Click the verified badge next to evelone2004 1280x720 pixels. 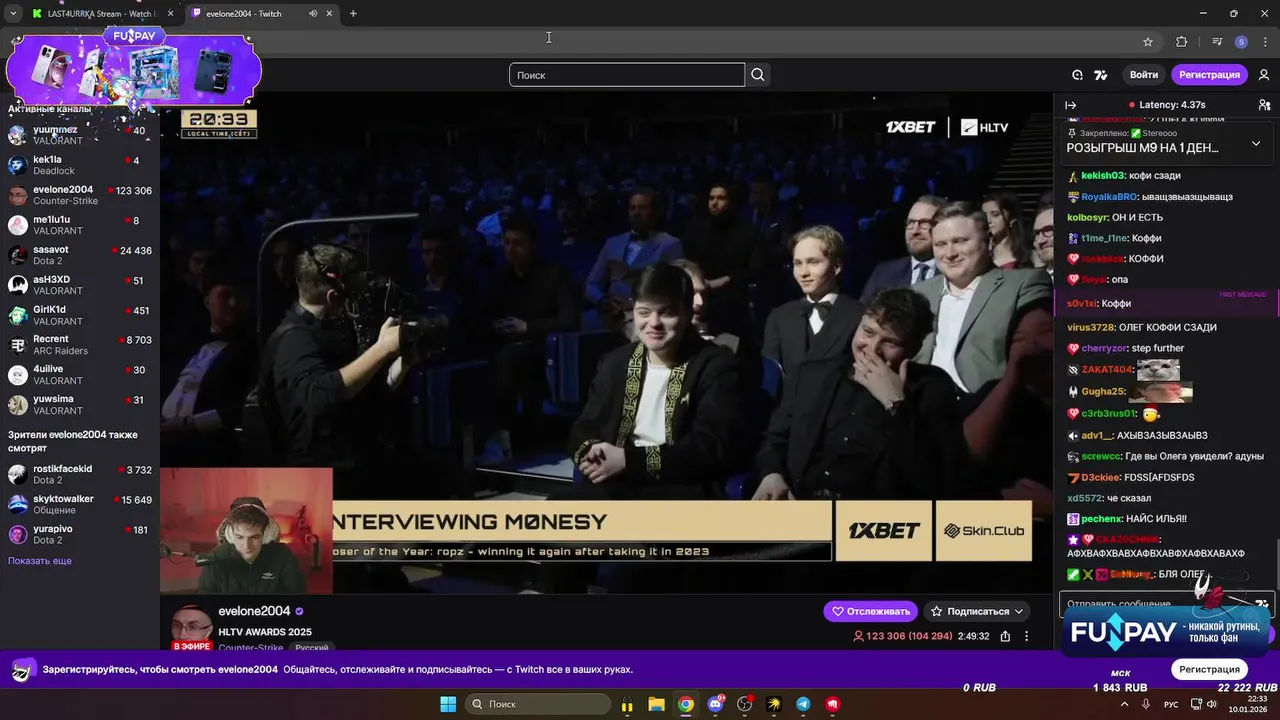tap(299, 611)
